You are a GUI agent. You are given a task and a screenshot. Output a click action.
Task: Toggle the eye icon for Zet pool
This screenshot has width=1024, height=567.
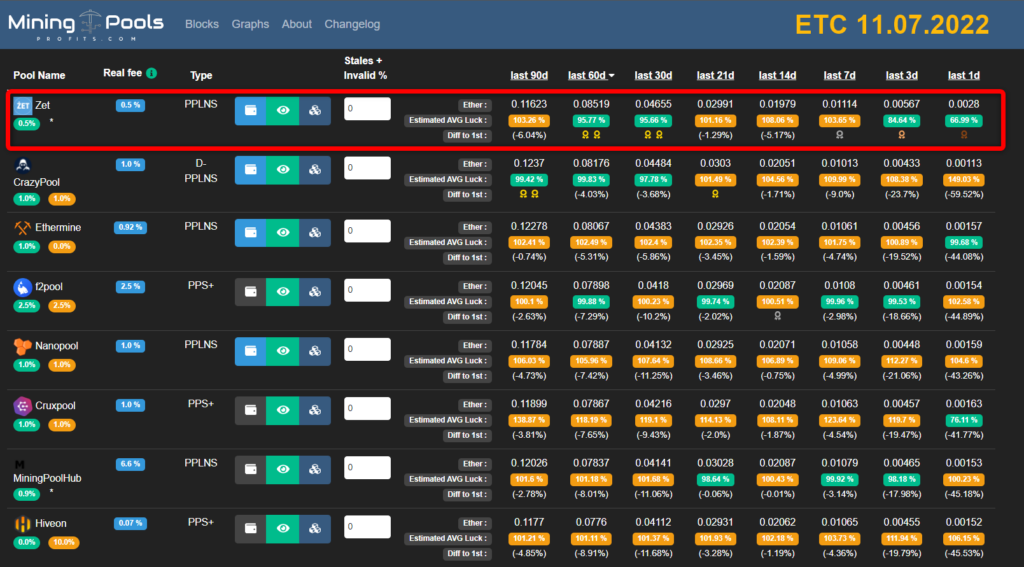click(x=283, y=111)
